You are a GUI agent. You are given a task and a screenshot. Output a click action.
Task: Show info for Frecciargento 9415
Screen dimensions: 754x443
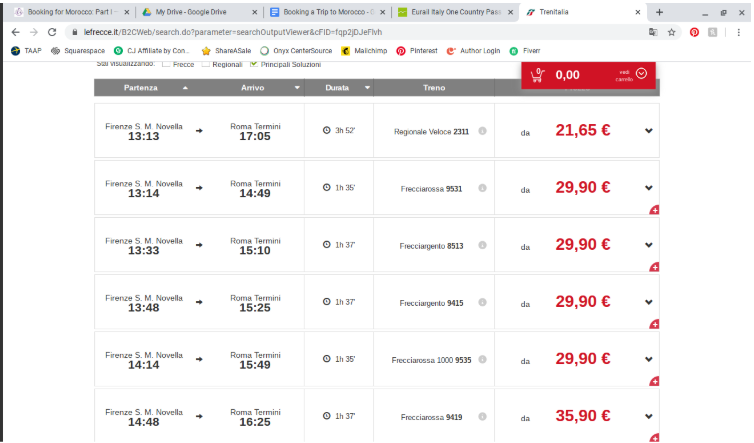[x=482, y=302]
